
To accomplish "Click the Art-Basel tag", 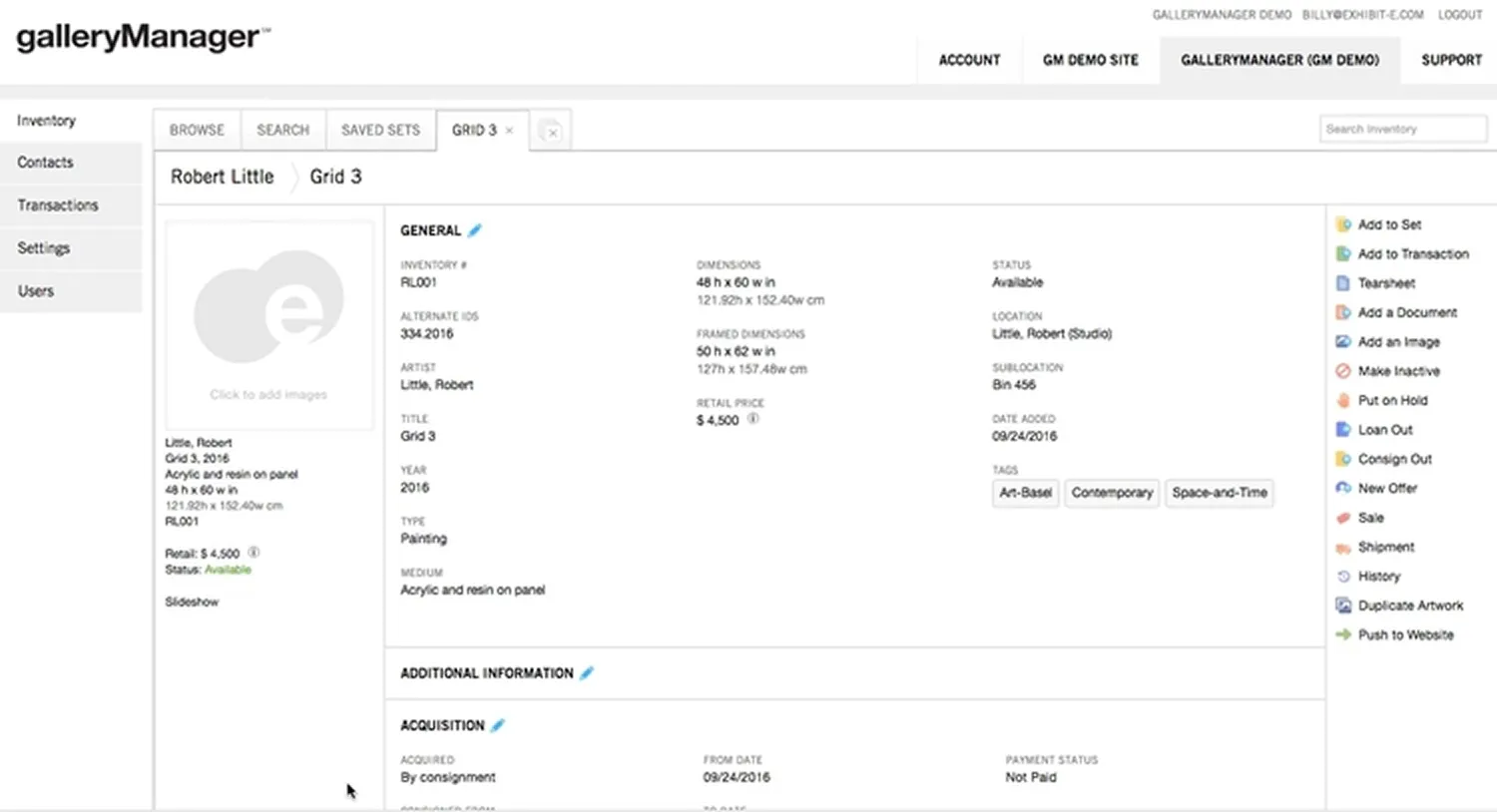I will pos(1026,493).
